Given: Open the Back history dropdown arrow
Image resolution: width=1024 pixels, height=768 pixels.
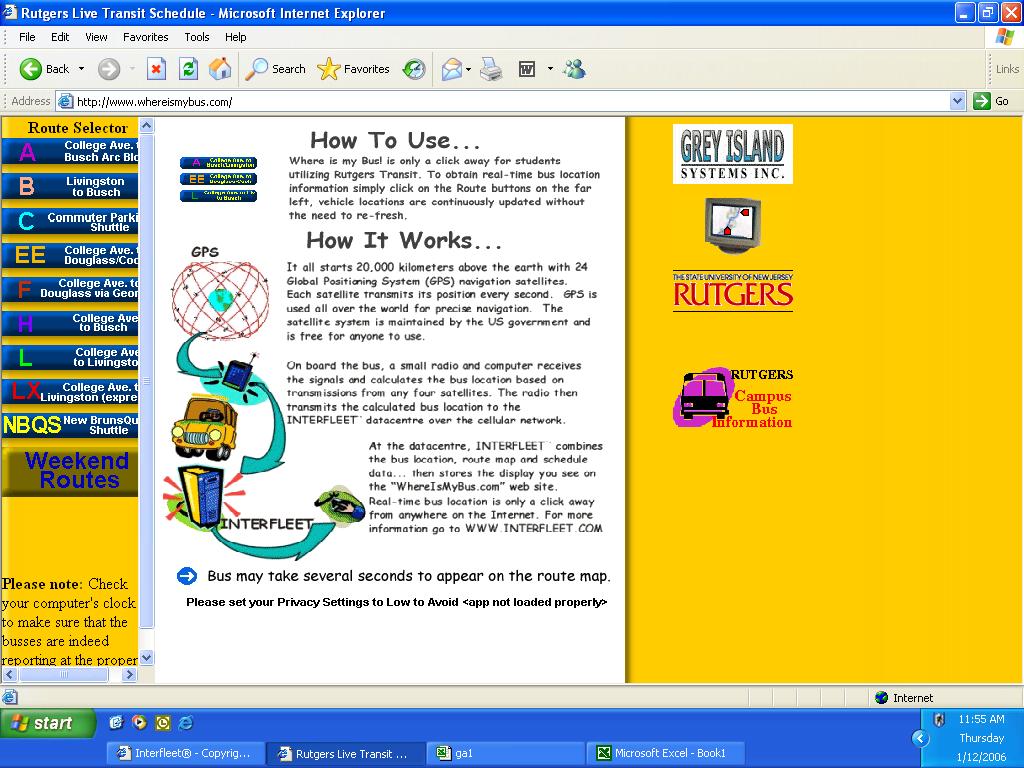Looking at the screenshot, I should point(82,69).
